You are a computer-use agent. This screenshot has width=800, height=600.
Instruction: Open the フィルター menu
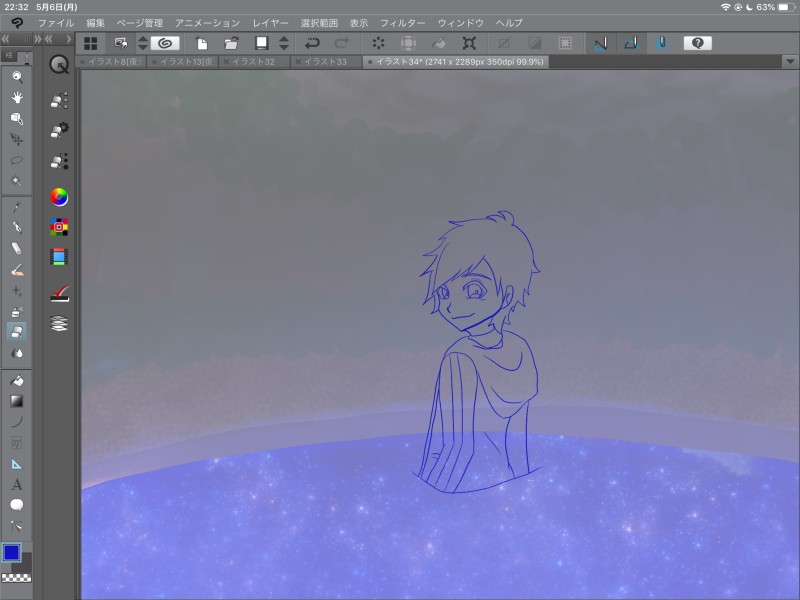[x=403, y=23]
